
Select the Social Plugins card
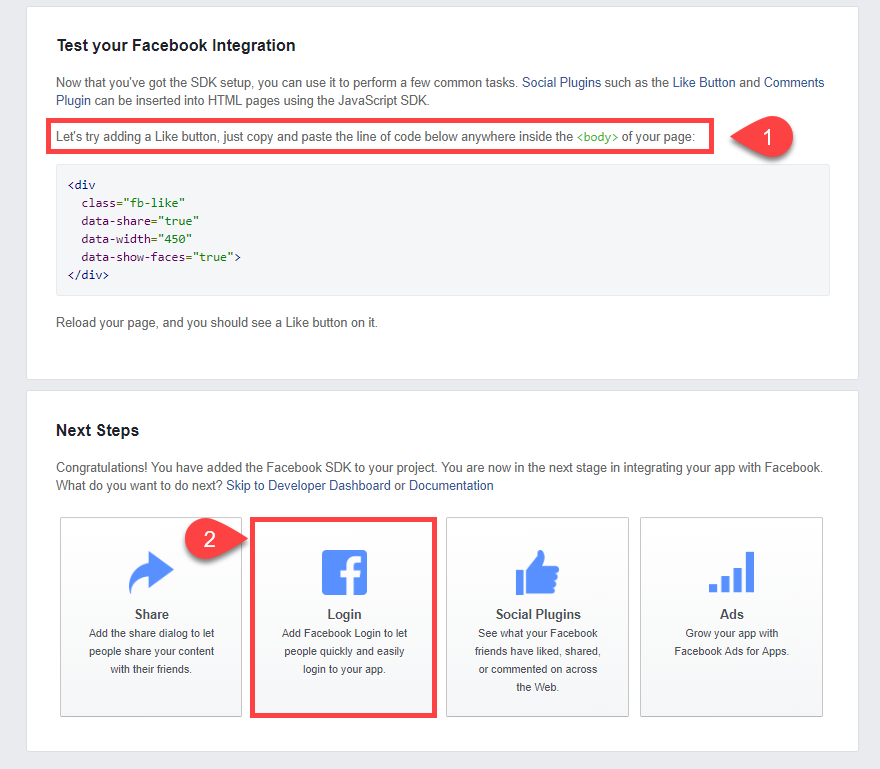click(x=537, y=617)
